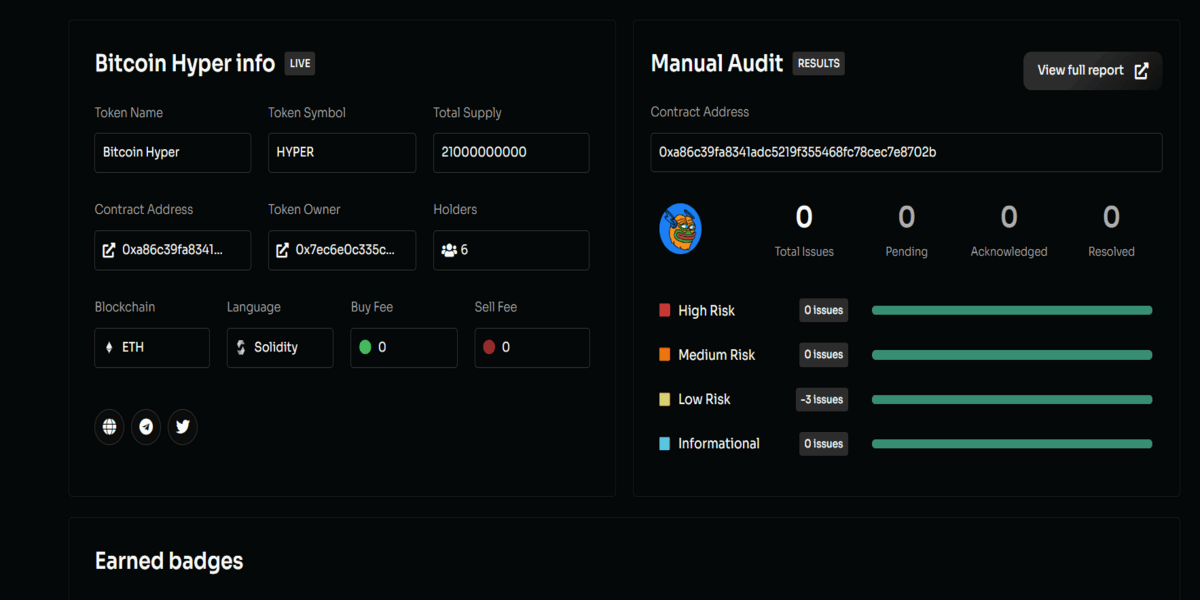Screen dimensions: 1200x600
Task: Open the Telegram social icon
Action: point(146,427)
